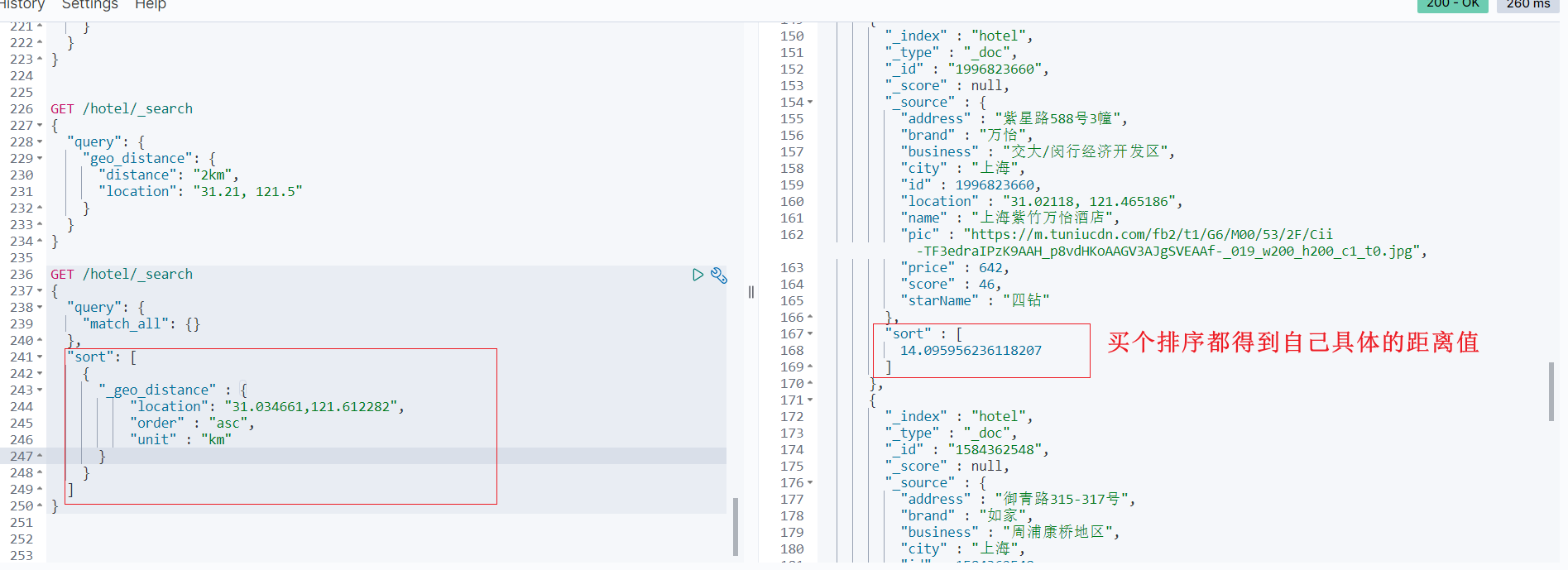Collapse the query block at line 238
Screen dimensions: 1568x570
[x=39, y=307]
